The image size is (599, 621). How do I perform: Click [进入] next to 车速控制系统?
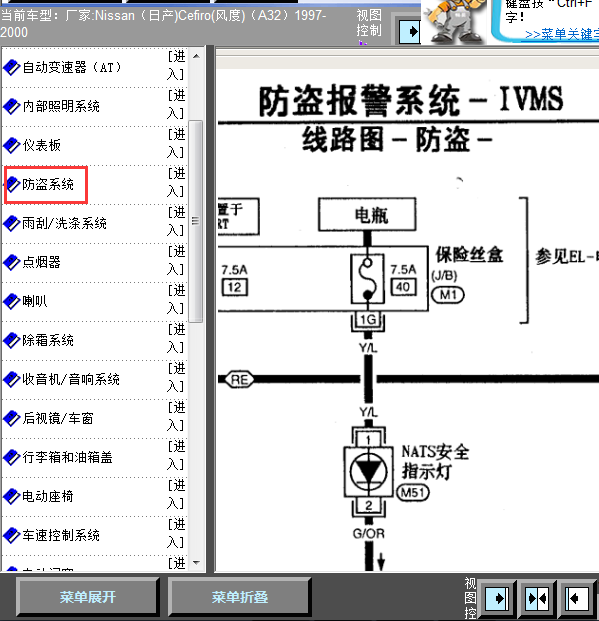176,533
